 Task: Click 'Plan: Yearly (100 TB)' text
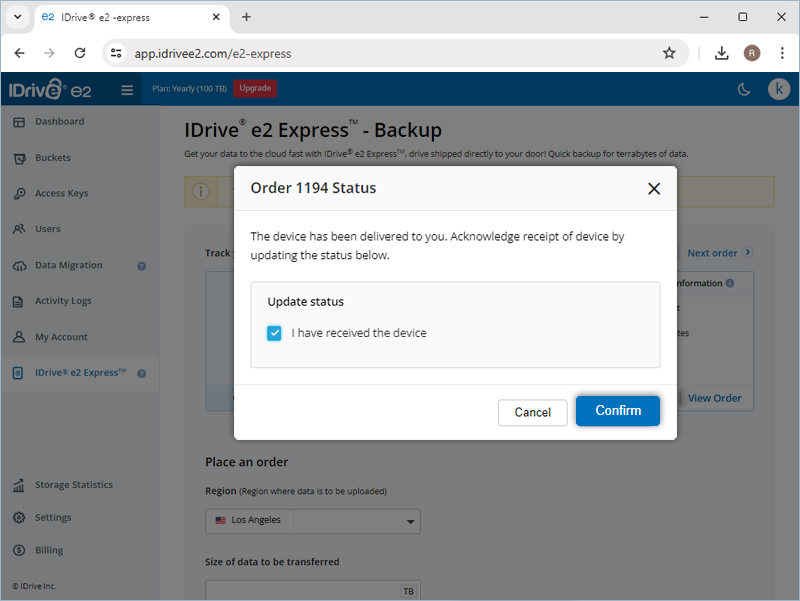click(x=189, y=89)
